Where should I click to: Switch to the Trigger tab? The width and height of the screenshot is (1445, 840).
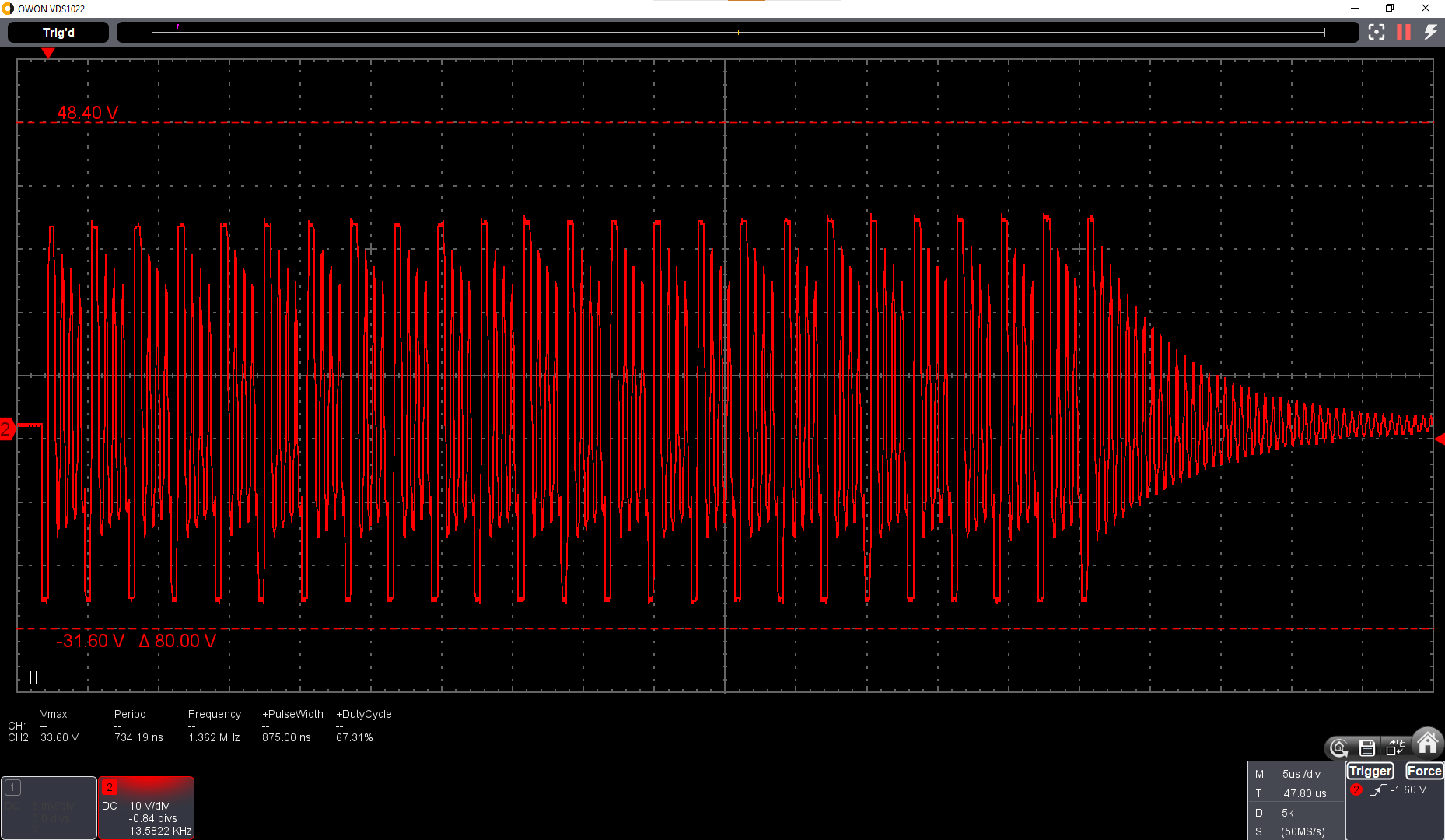pos(1370,771)
